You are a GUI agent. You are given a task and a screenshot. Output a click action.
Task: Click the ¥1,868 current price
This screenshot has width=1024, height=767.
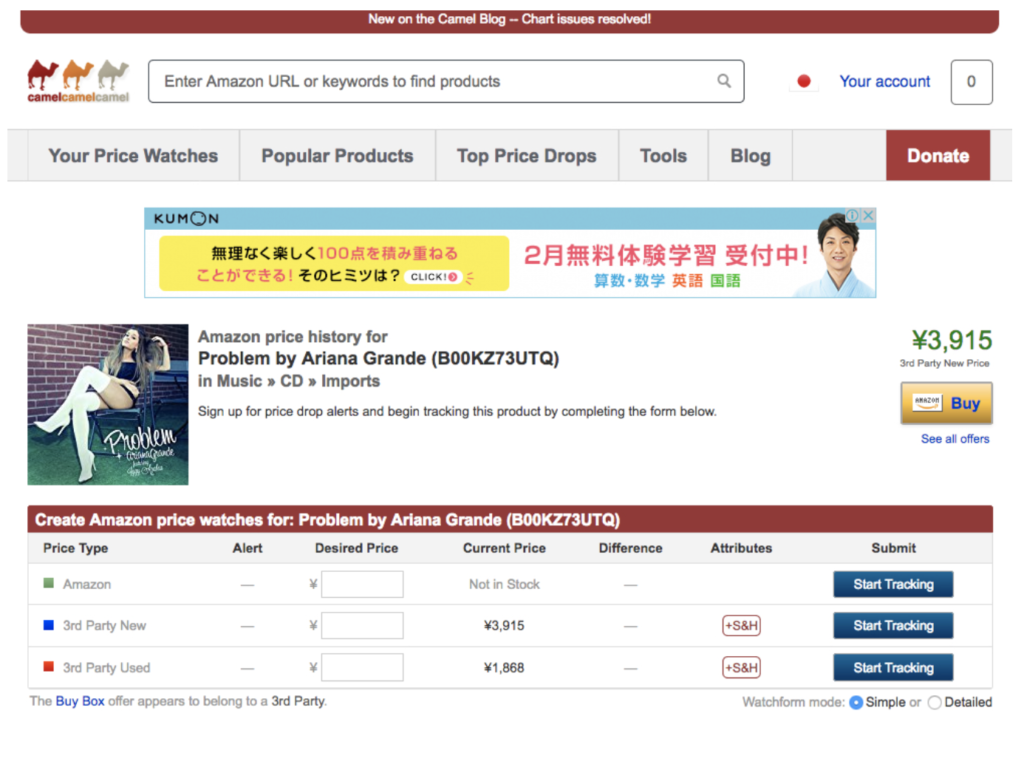coord(504,668)
